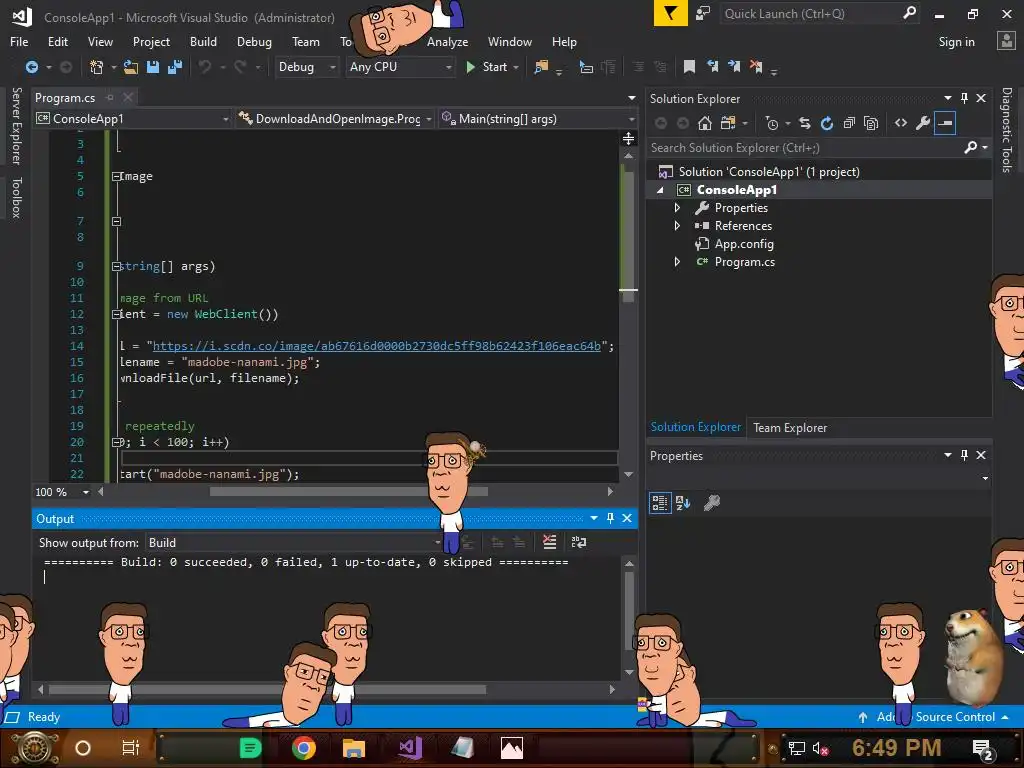Open the Debug configuration dropdown
The width and height of the screenshot is (1024, 768).
[x=306, y=67]
